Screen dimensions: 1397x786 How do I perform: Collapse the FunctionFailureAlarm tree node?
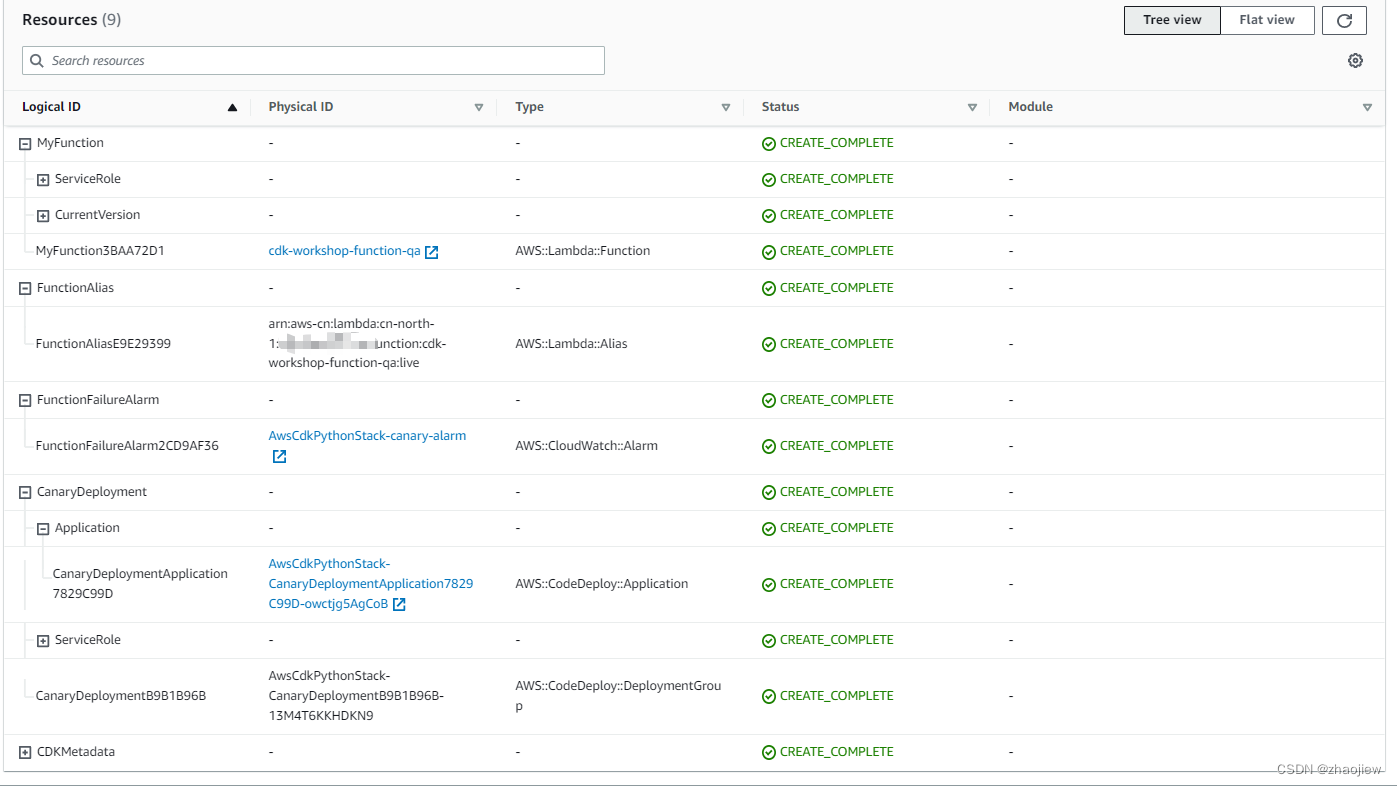(x=26, y=400)
